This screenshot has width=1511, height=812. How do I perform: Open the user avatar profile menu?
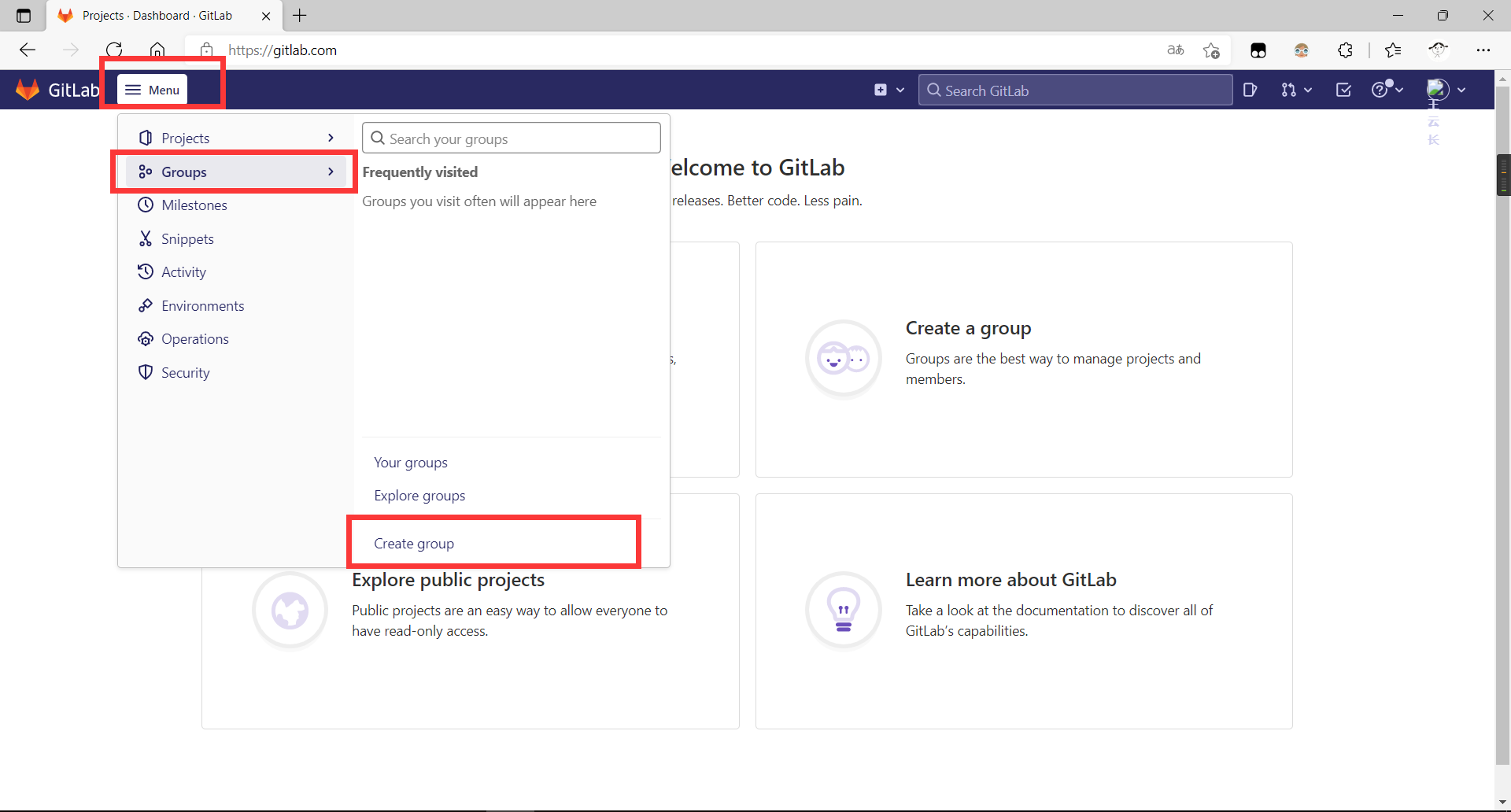pyautogui.click(x=1446, y=90)
